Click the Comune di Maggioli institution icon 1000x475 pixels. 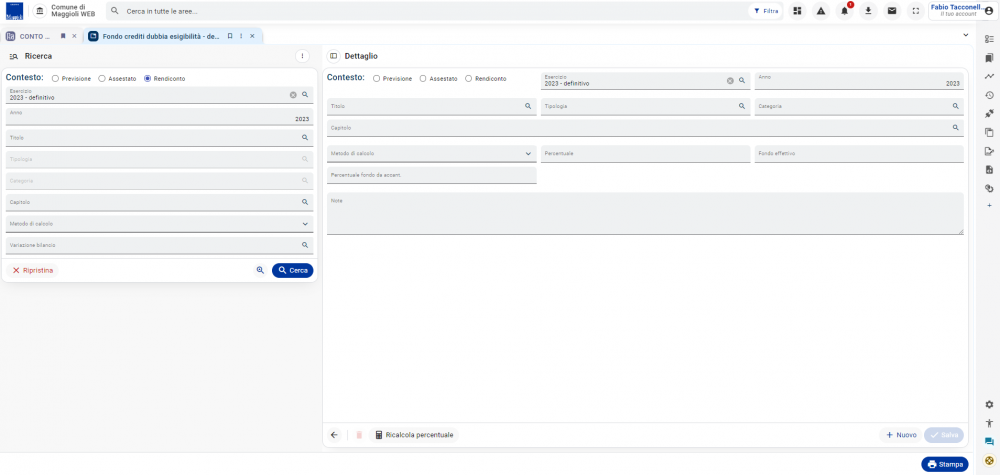(x=40, y=11)
